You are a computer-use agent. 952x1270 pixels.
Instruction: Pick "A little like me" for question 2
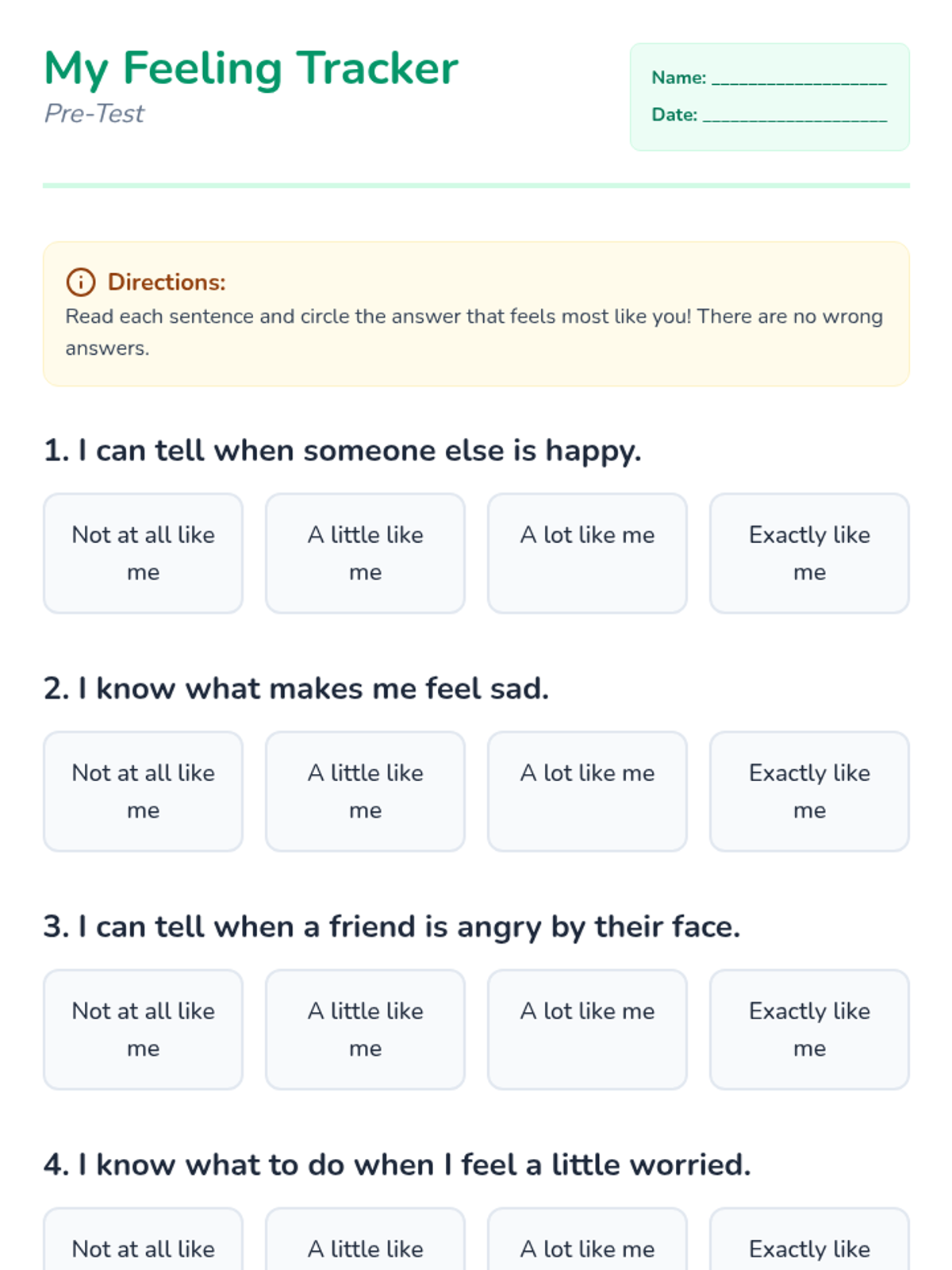tap(366, 791)
